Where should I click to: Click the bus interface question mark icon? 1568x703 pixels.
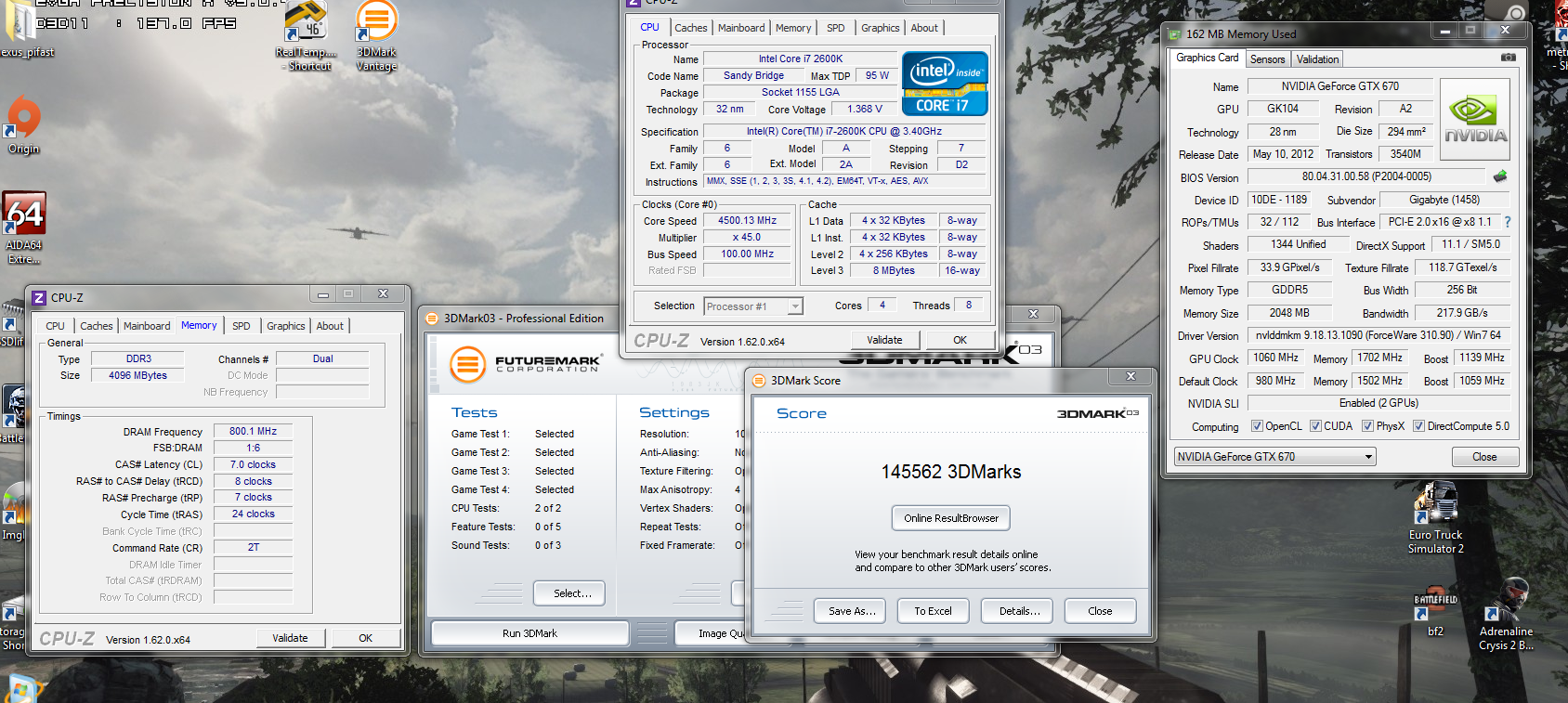[1507, 222]
